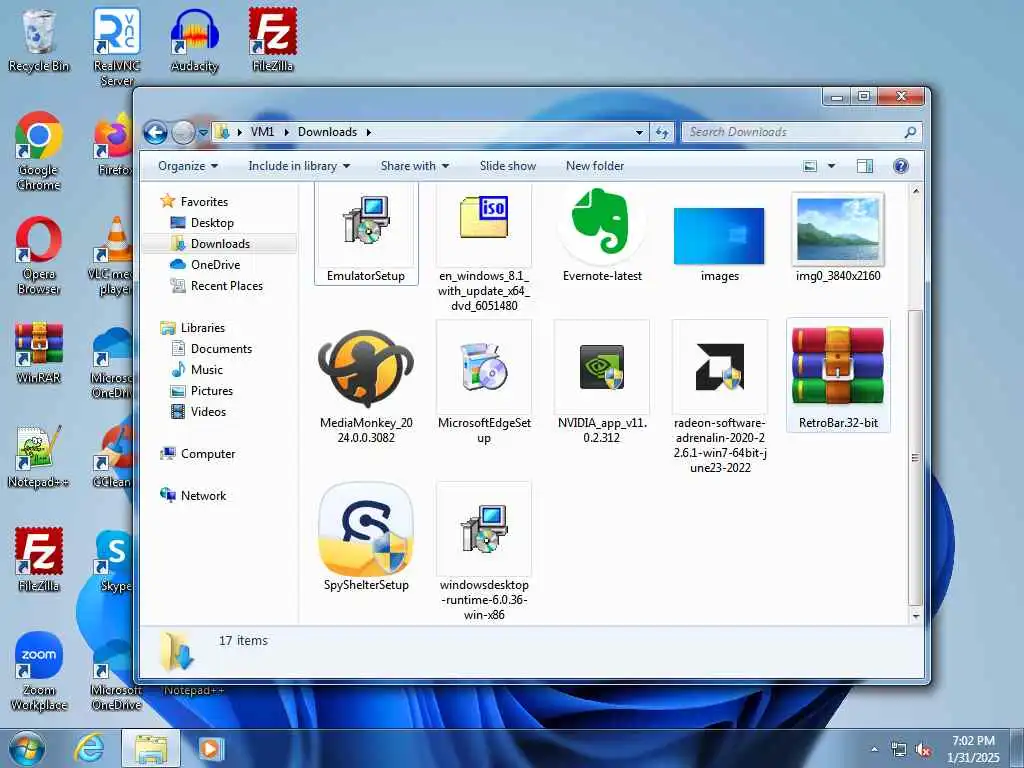The image size is (1024, 768).
Task: Click the Back navigation arrow
Action: point(155,133)
